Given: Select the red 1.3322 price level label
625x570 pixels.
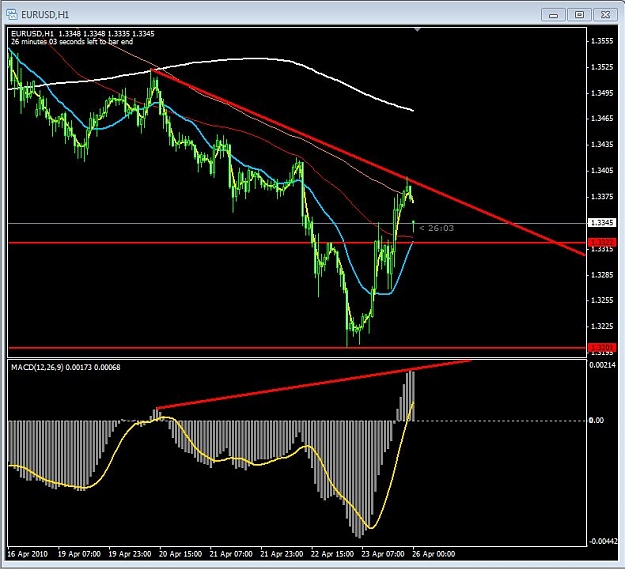Looking at the screenshot, I should (x=602, y=242).
